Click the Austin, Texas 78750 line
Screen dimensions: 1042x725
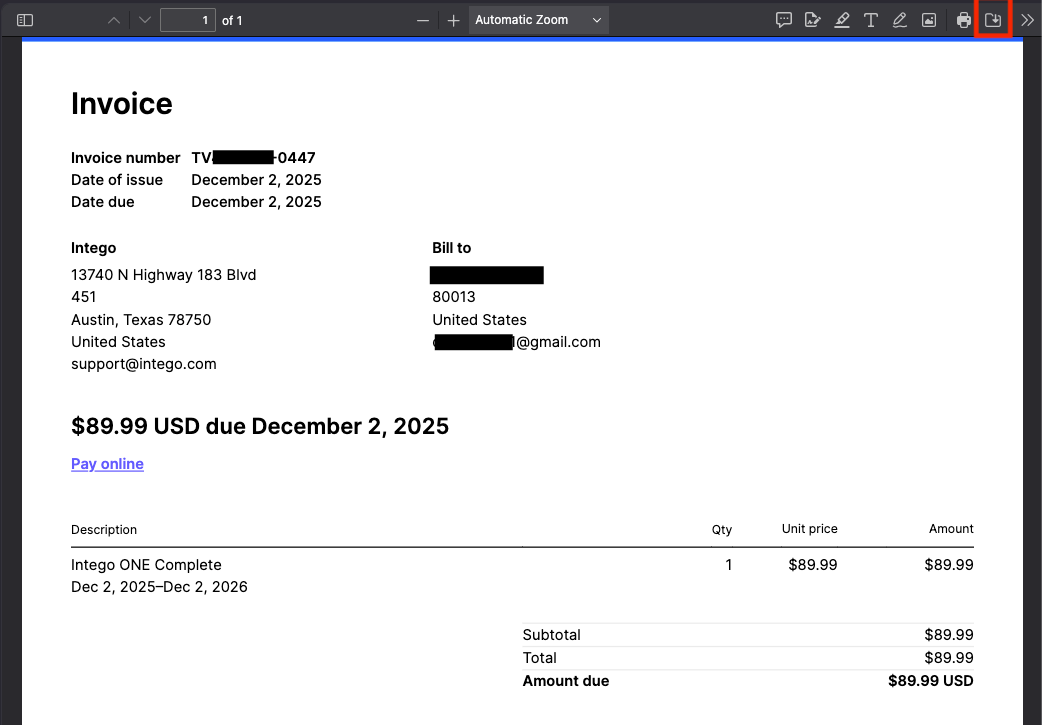point(141,320)
